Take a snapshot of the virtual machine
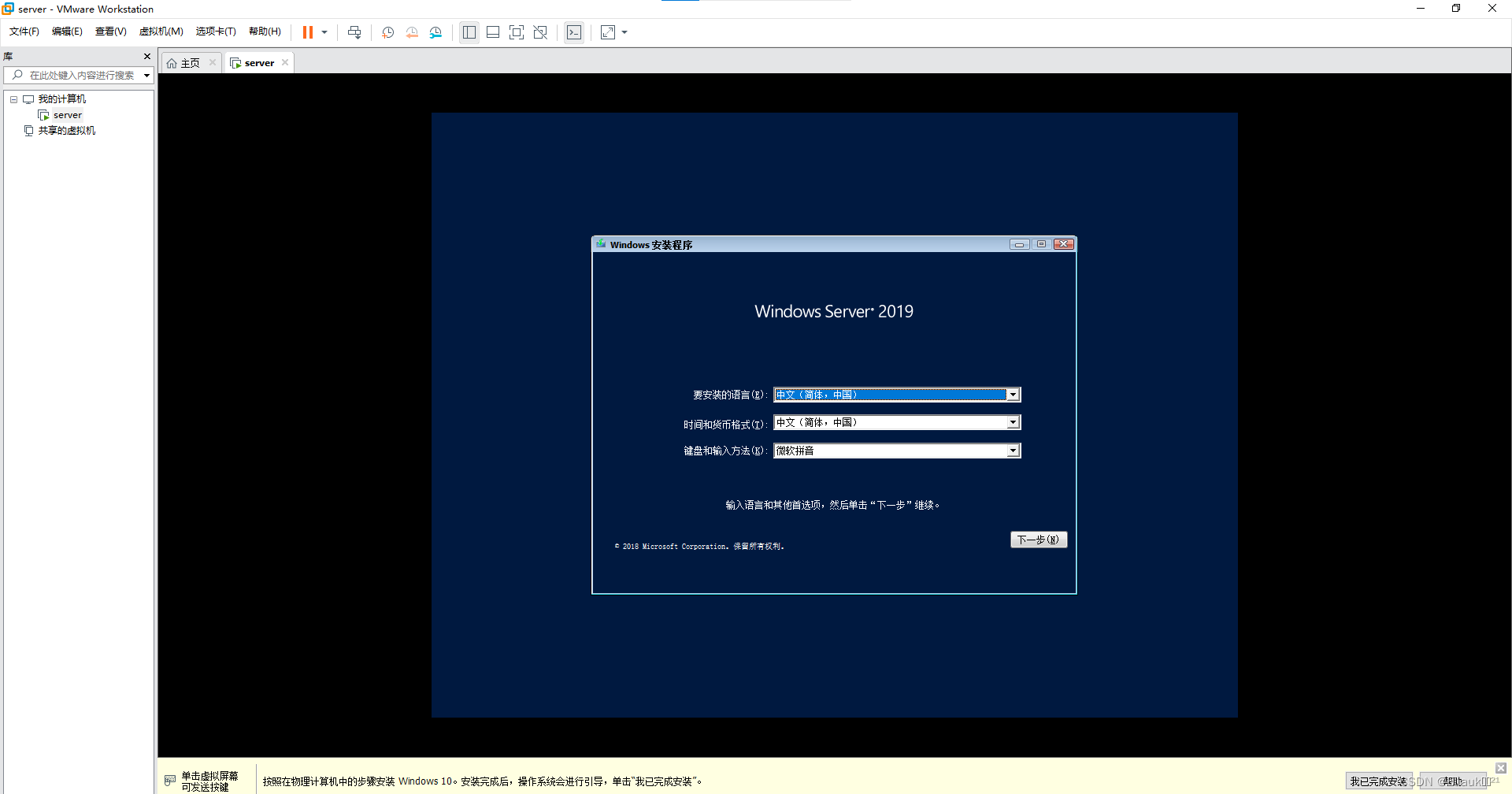This screenshot has width=1512, height=794. coord(387,32)
